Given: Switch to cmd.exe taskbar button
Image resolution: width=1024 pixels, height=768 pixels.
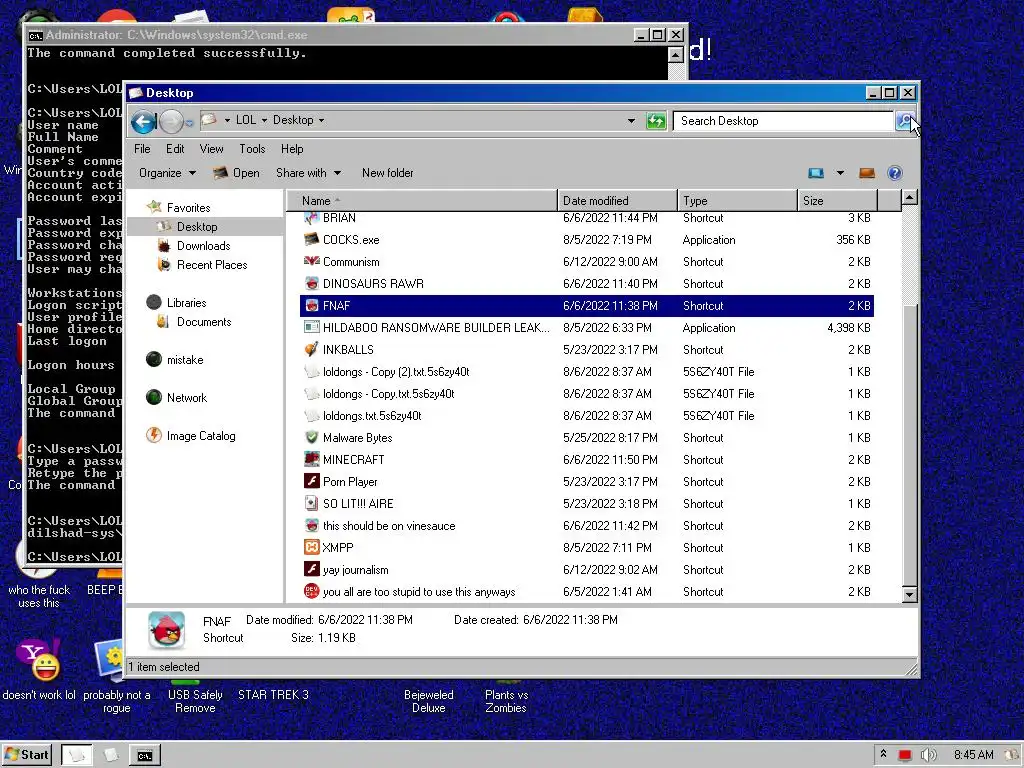Looking at the screenshot, I should coord(144,756).
